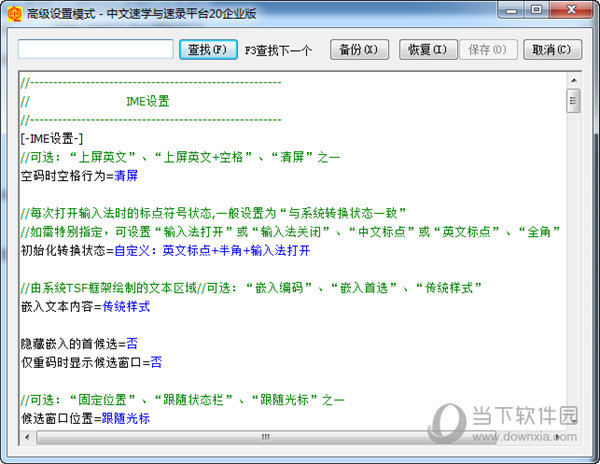Click the comment line starting //由系统TSF框架
The image size is (600, 464).
(251, 288)
